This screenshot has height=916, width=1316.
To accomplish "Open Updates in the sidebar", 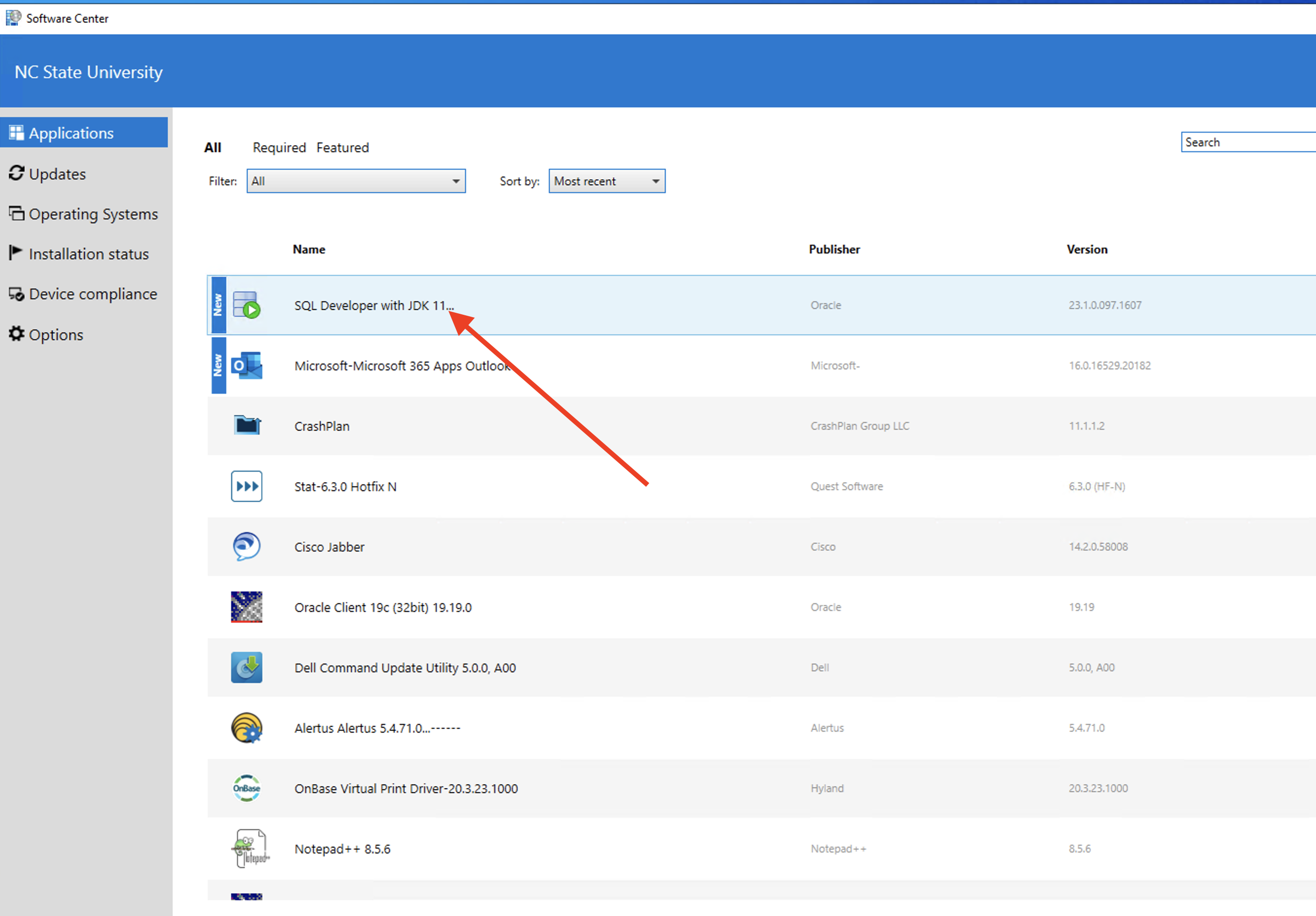I will tap(58, 174).
